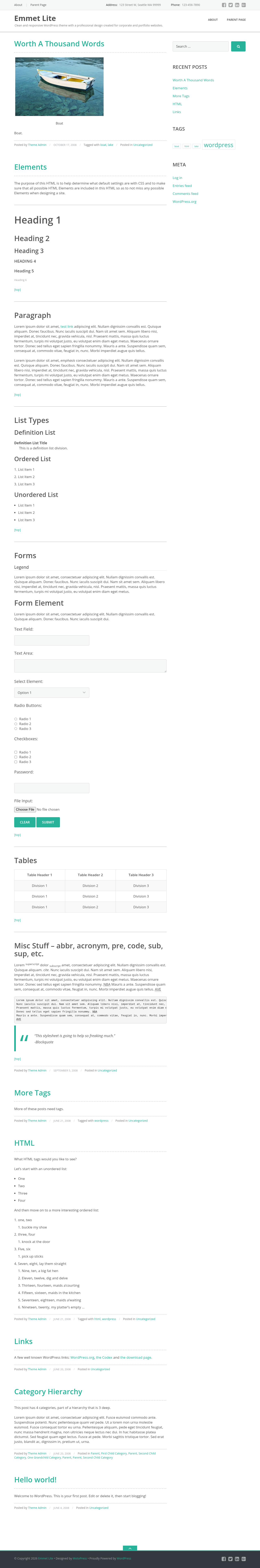260x1568 pixels.
Task: Click the Phone: 123-456-7890 text in the top bar
Action: 185,5
